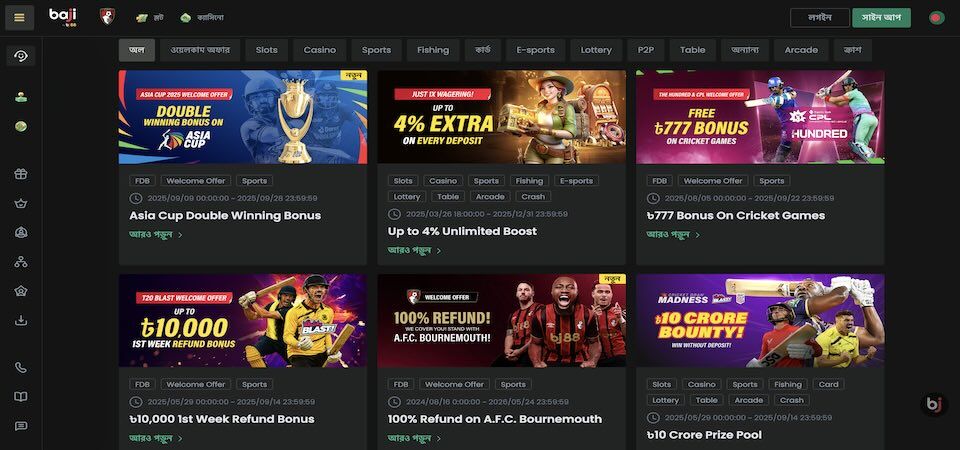Image resolution: width=960 pixels, height=450 pixels.
Task: Open the download icon in sidebar
Action: coord(21,320)
